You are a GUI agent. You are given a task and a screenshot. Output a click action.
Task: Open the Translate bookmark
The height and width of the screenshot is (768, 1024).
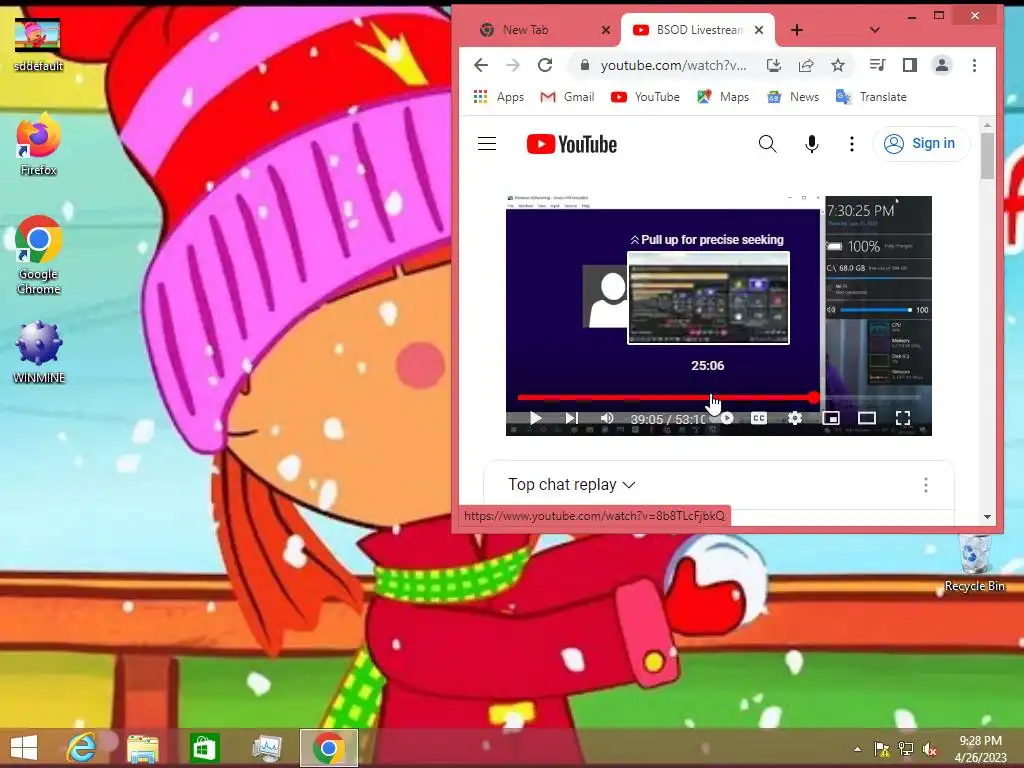click(x=871, y=97)
